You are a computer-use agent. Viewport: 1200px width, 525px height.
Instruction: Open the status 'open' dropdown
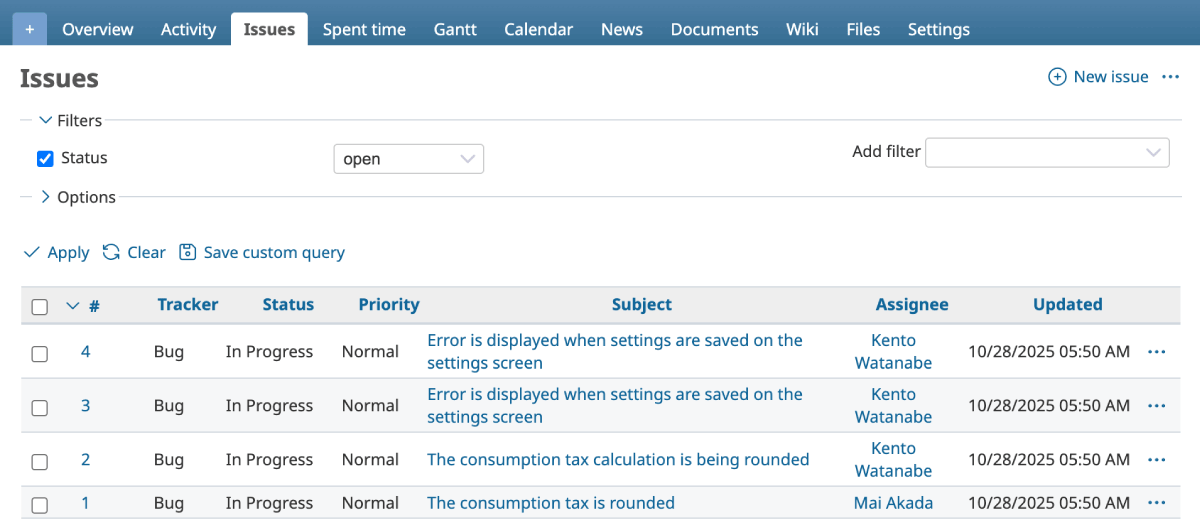click(x=408, y=159)
